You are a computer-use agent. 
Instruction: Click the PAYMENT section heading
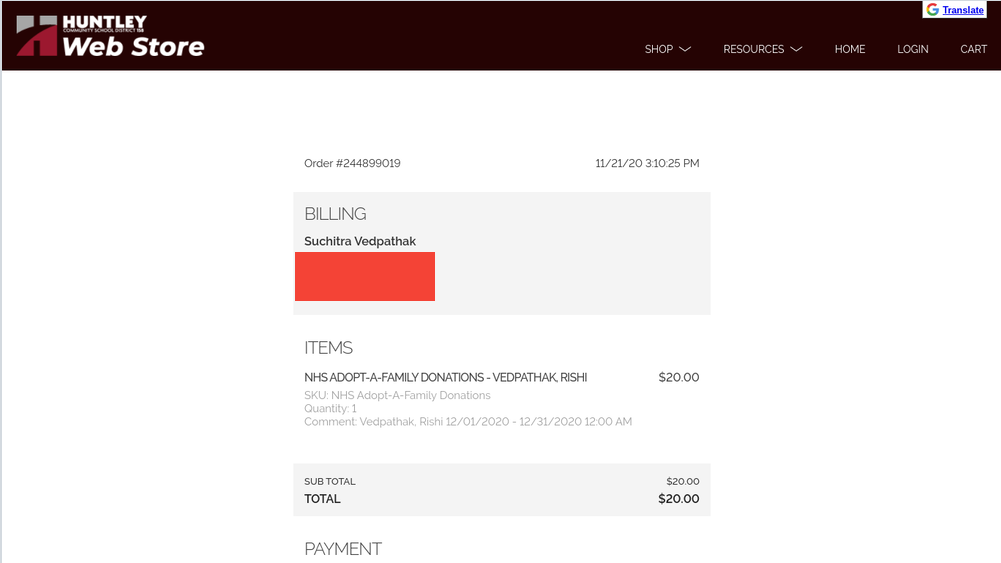click(343, 549)
